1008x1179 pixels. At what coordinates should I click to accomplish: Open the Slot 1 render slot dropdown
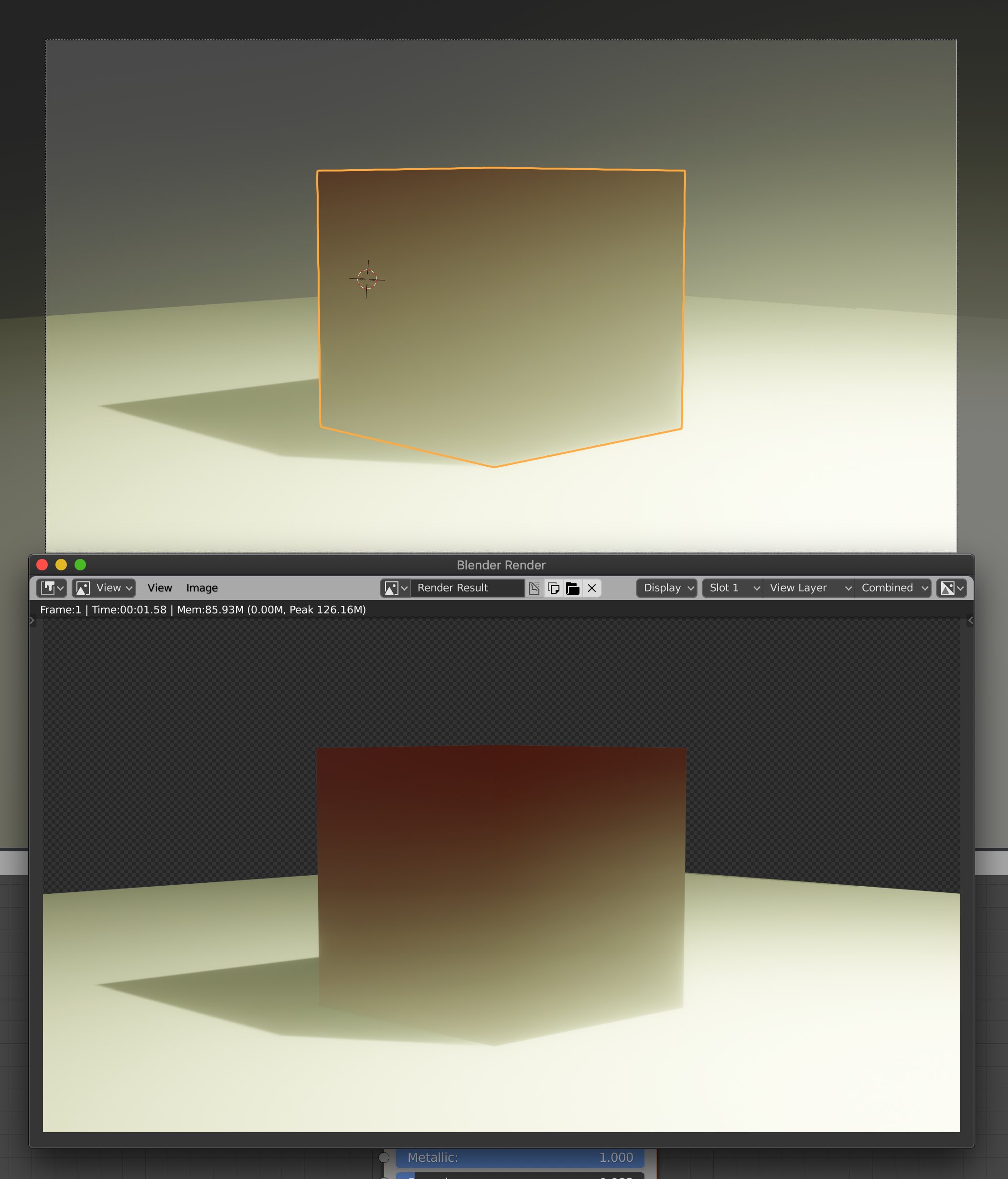(x=732, y=588)
